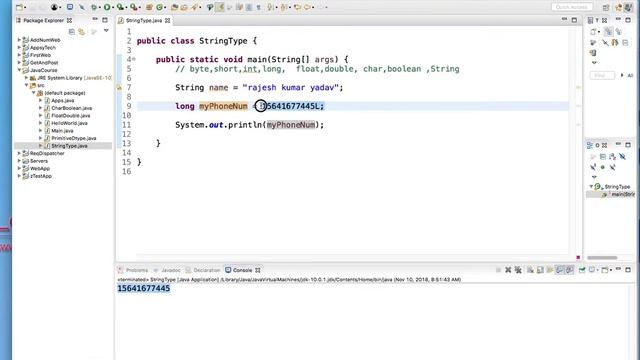Toggle Scroll Lock in Console toolbar

540,270
